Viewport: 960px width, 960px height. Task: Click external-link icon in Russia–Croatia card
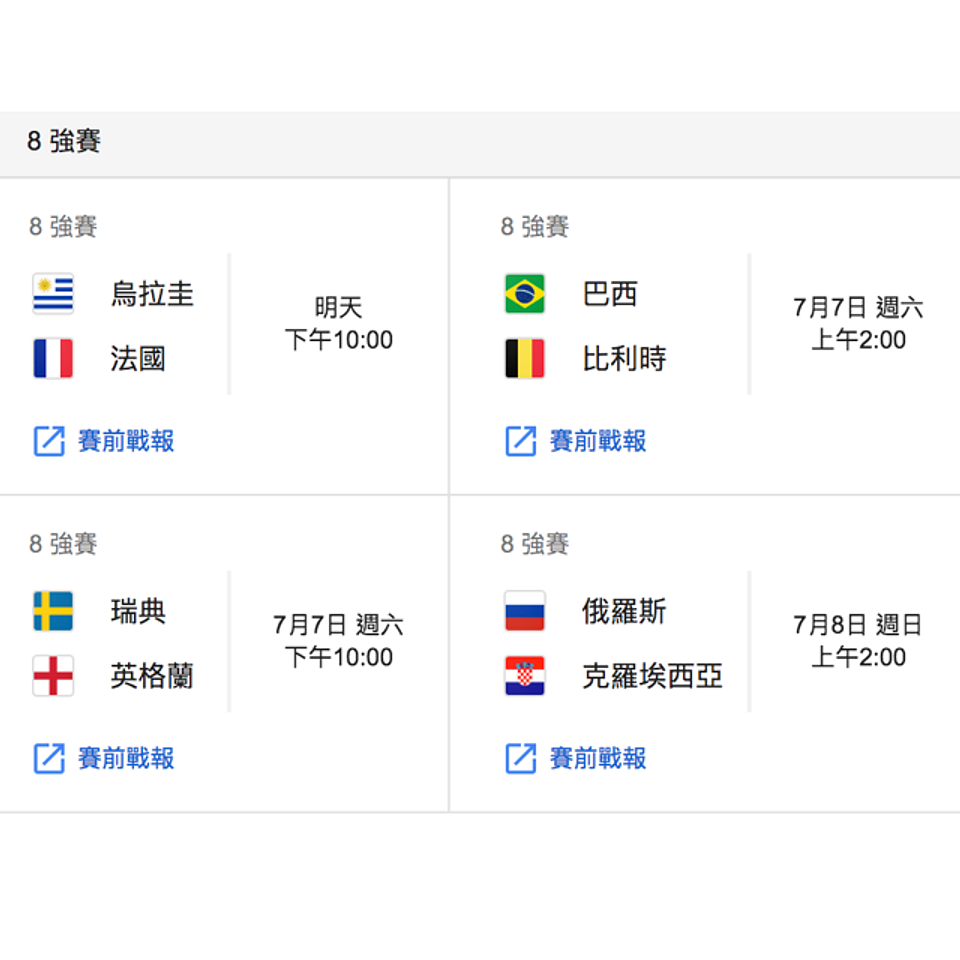tap(520, 758)
